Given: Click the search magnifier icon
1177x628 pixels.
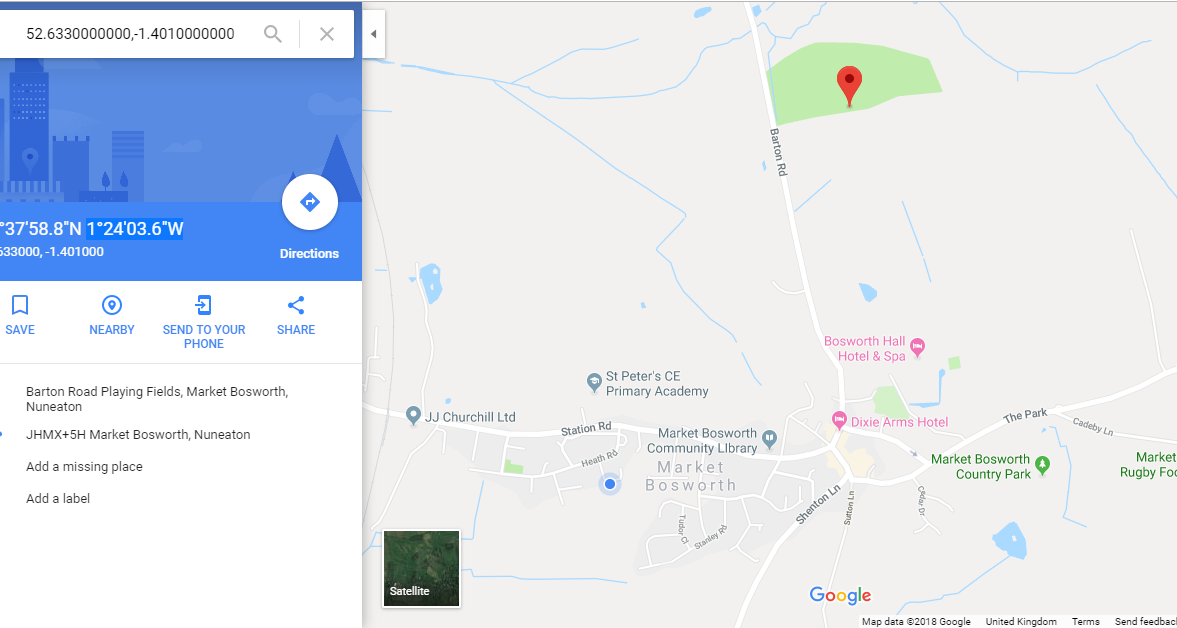Looking at the screenshot, I should click(272, 34).
